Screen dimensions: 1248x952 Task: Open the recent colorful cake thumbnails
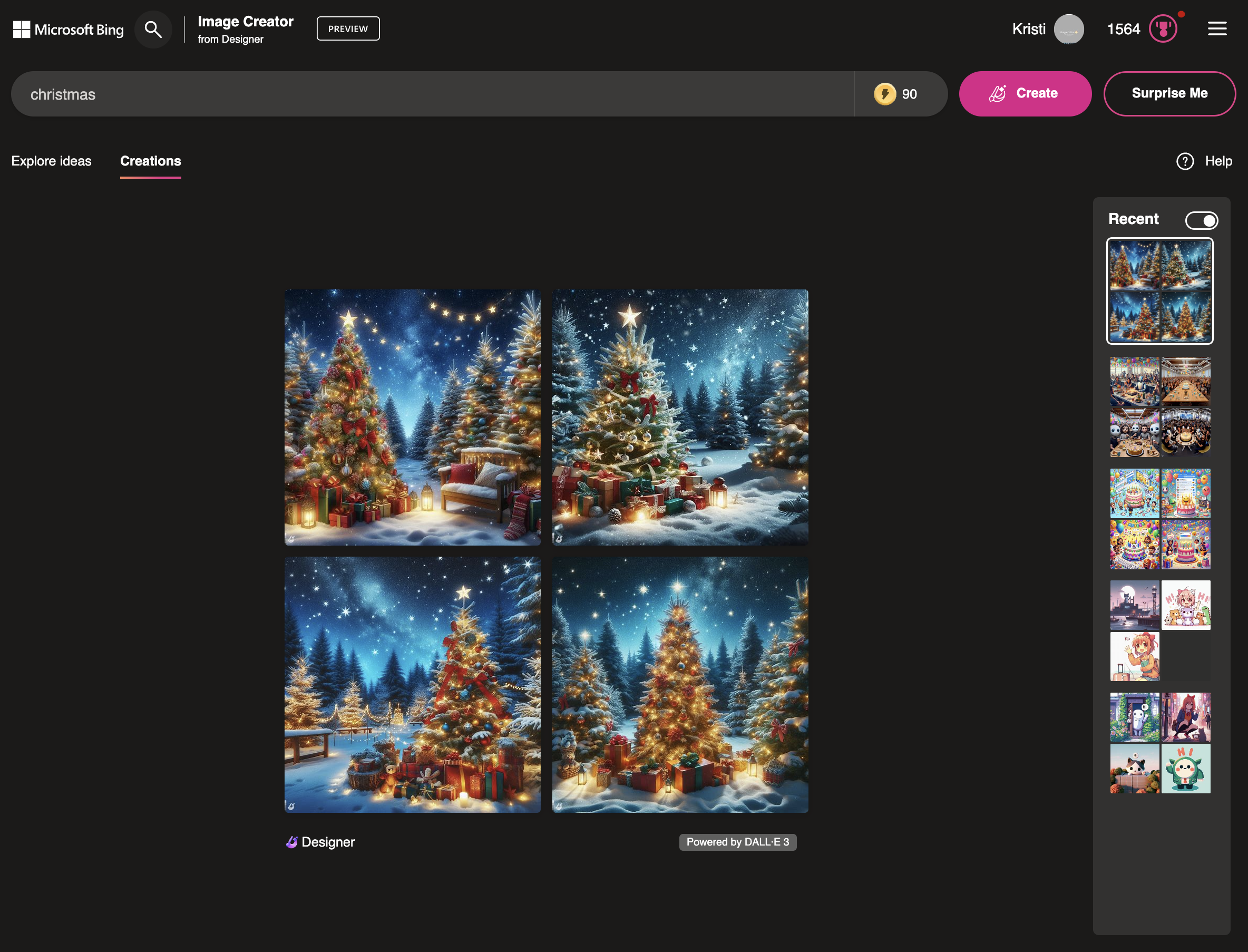point(1160,518)
